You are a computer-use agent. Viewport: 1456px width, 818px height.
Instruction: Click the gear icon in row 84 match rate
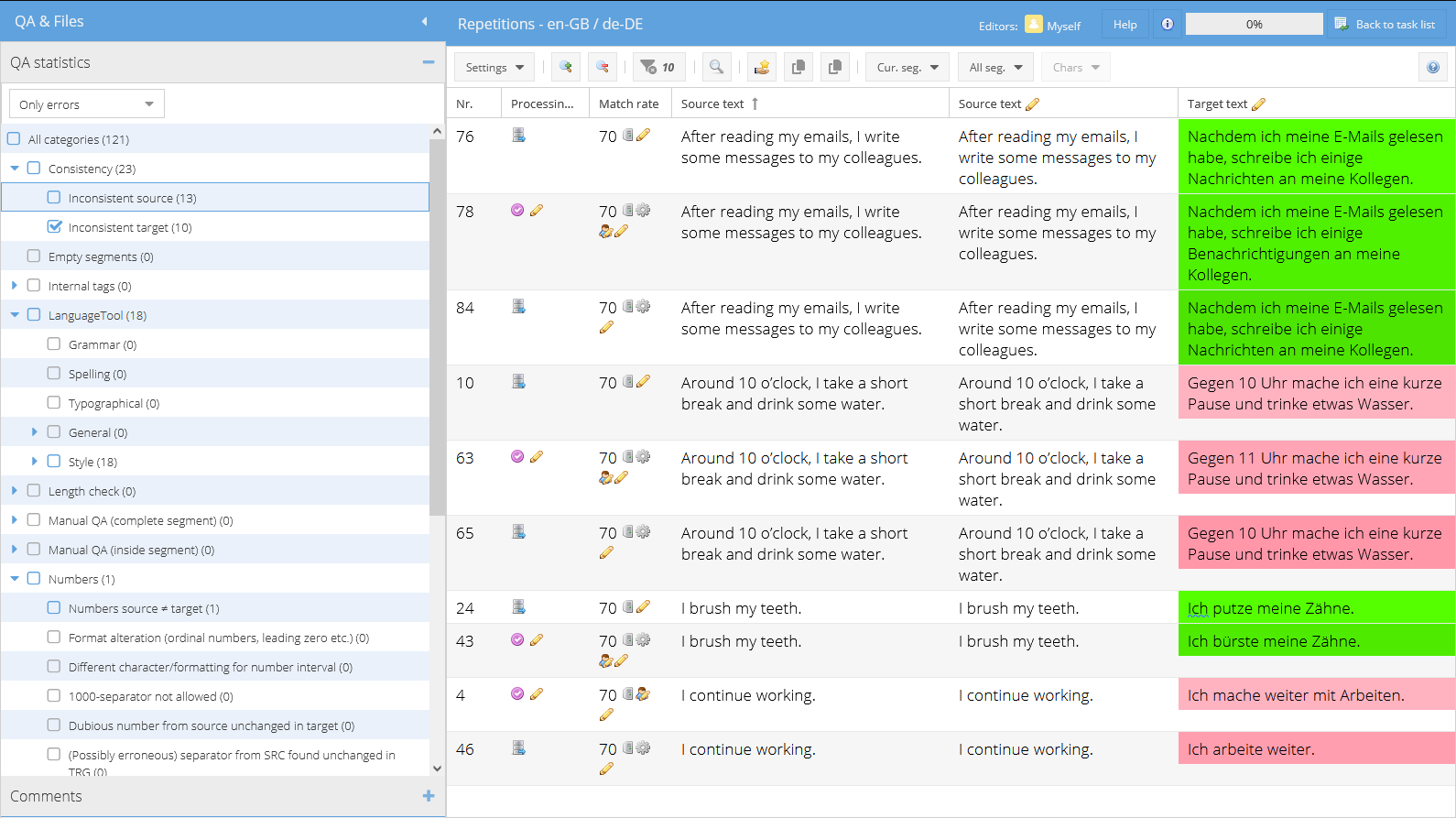point(644,307)
